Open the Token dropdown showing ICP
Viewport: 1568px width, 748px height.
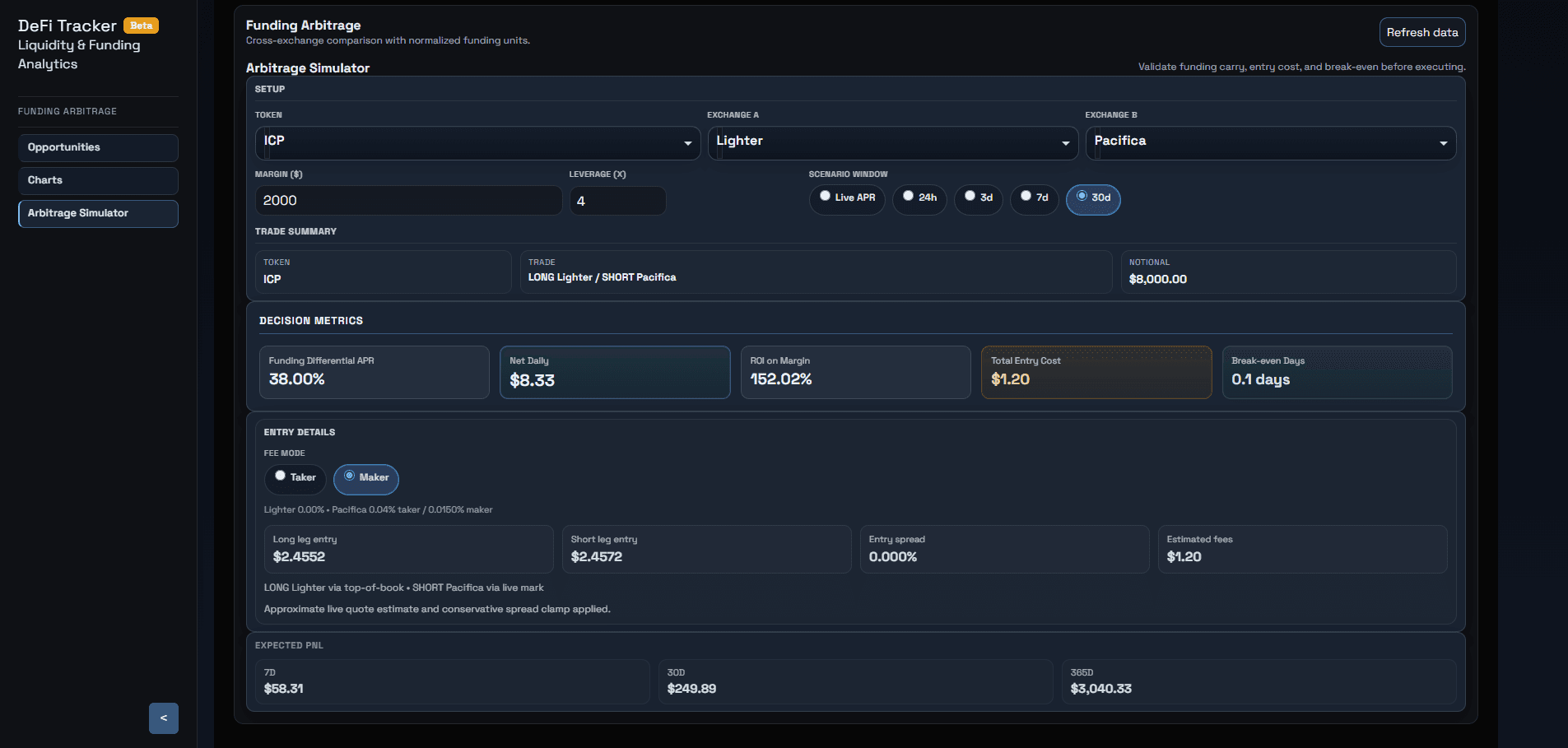pyautogui.click(x=476, y=142)
